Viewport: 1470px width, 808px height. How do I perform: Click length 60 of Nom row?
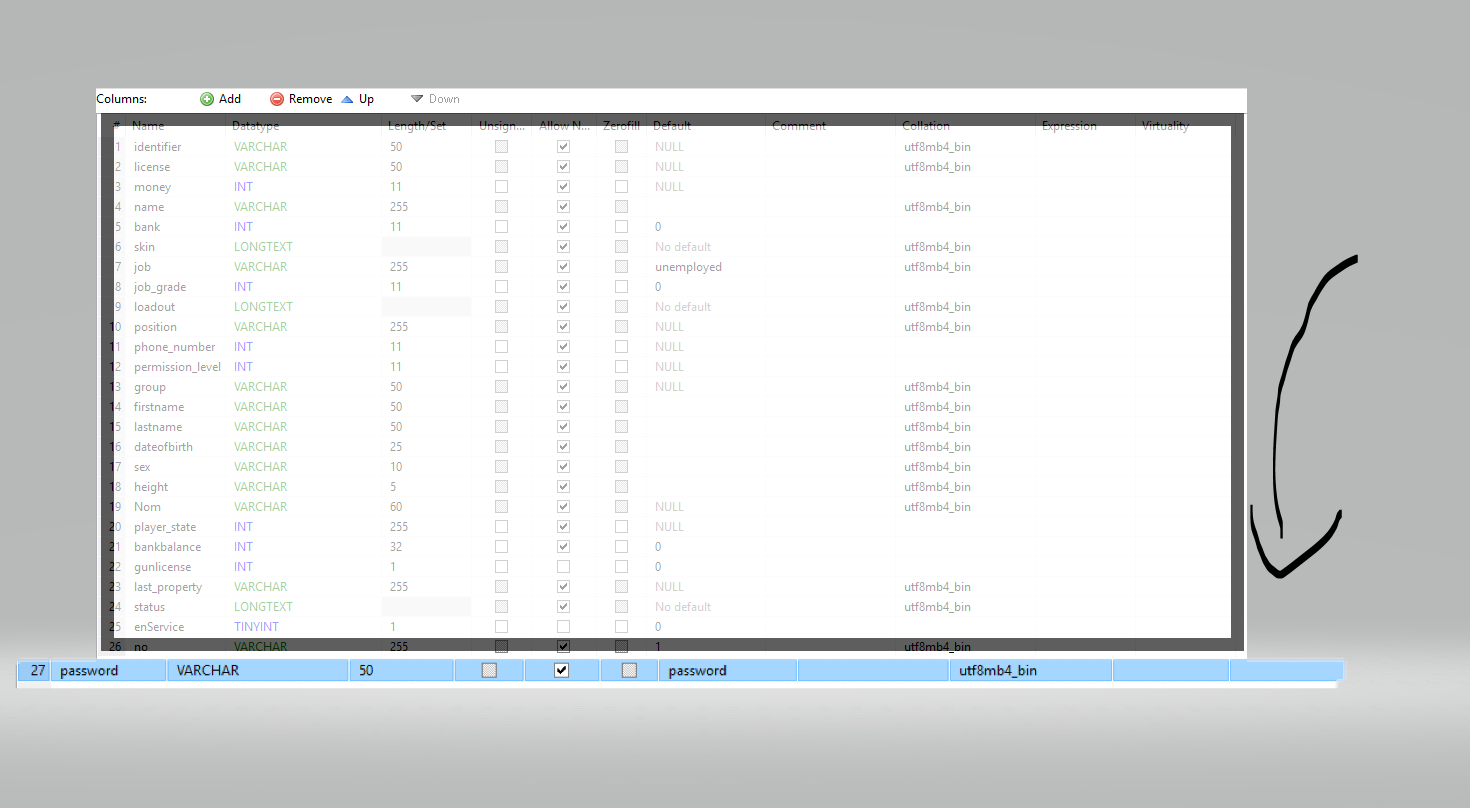(x=396, y=507)
